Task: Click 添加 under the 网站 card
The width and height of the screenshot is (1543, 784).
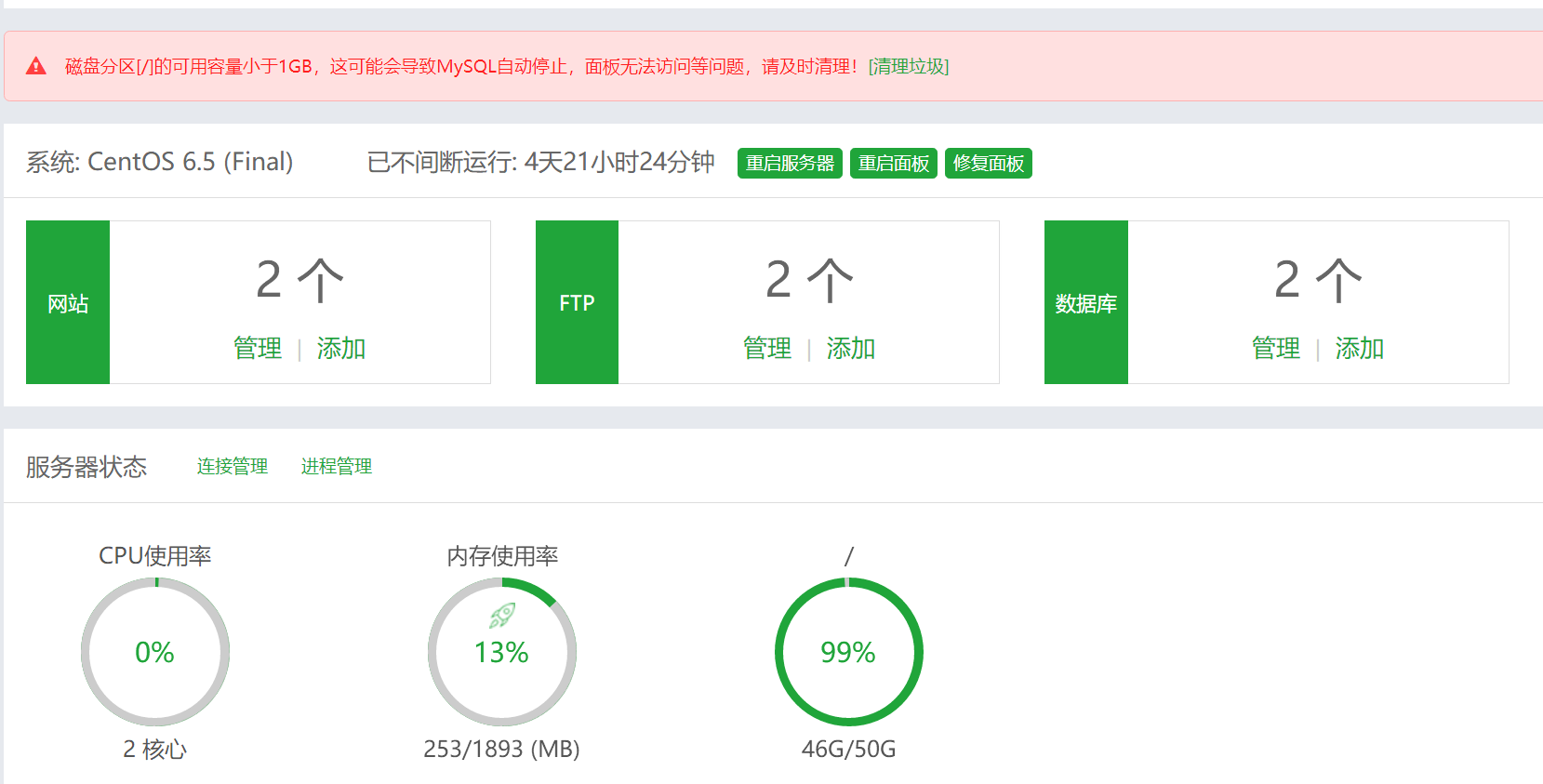Action: [x=341, y=348]
